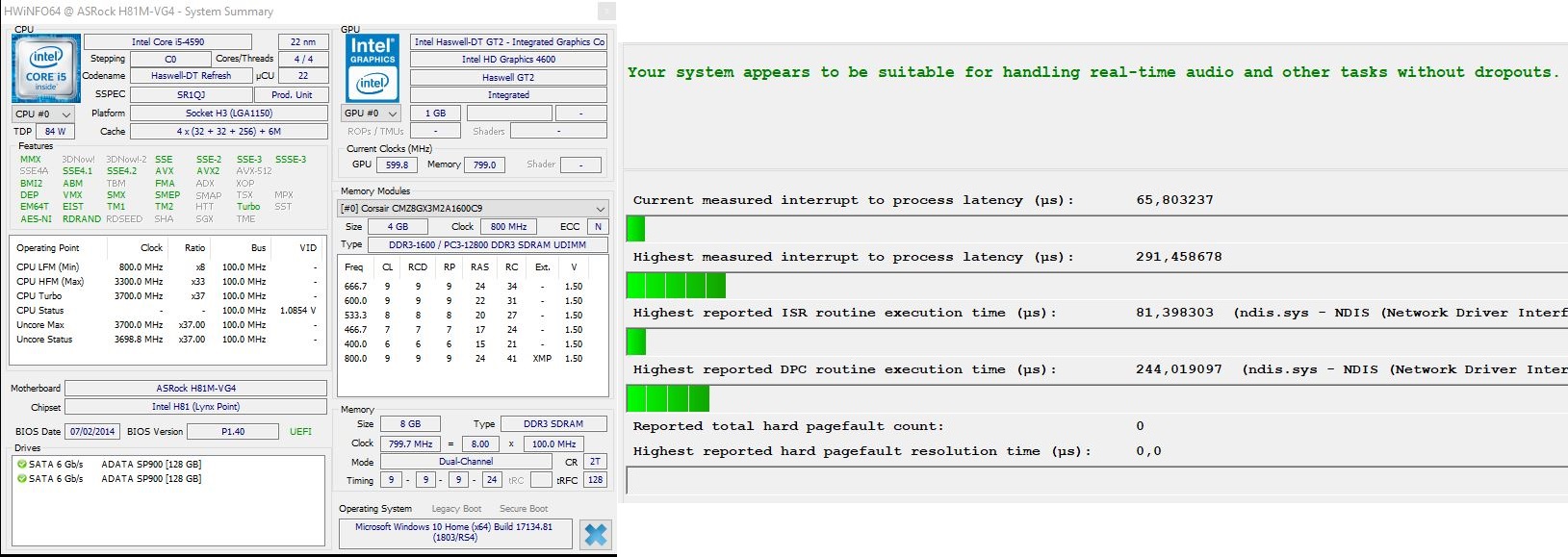This screenshot has width=1568, height=557.
Task: Click the RDRAND feature label
Action: 82,218
